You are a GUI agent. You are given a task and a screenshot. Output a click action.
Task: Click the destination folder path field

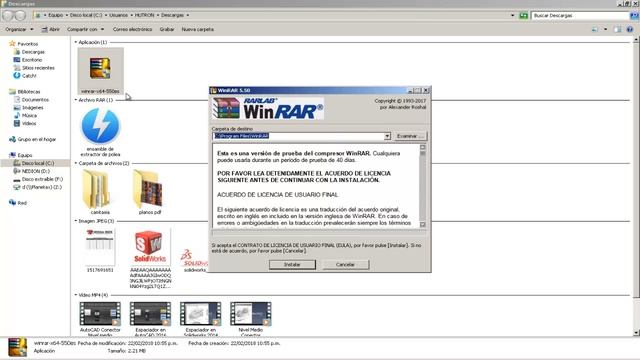(298, 136)
